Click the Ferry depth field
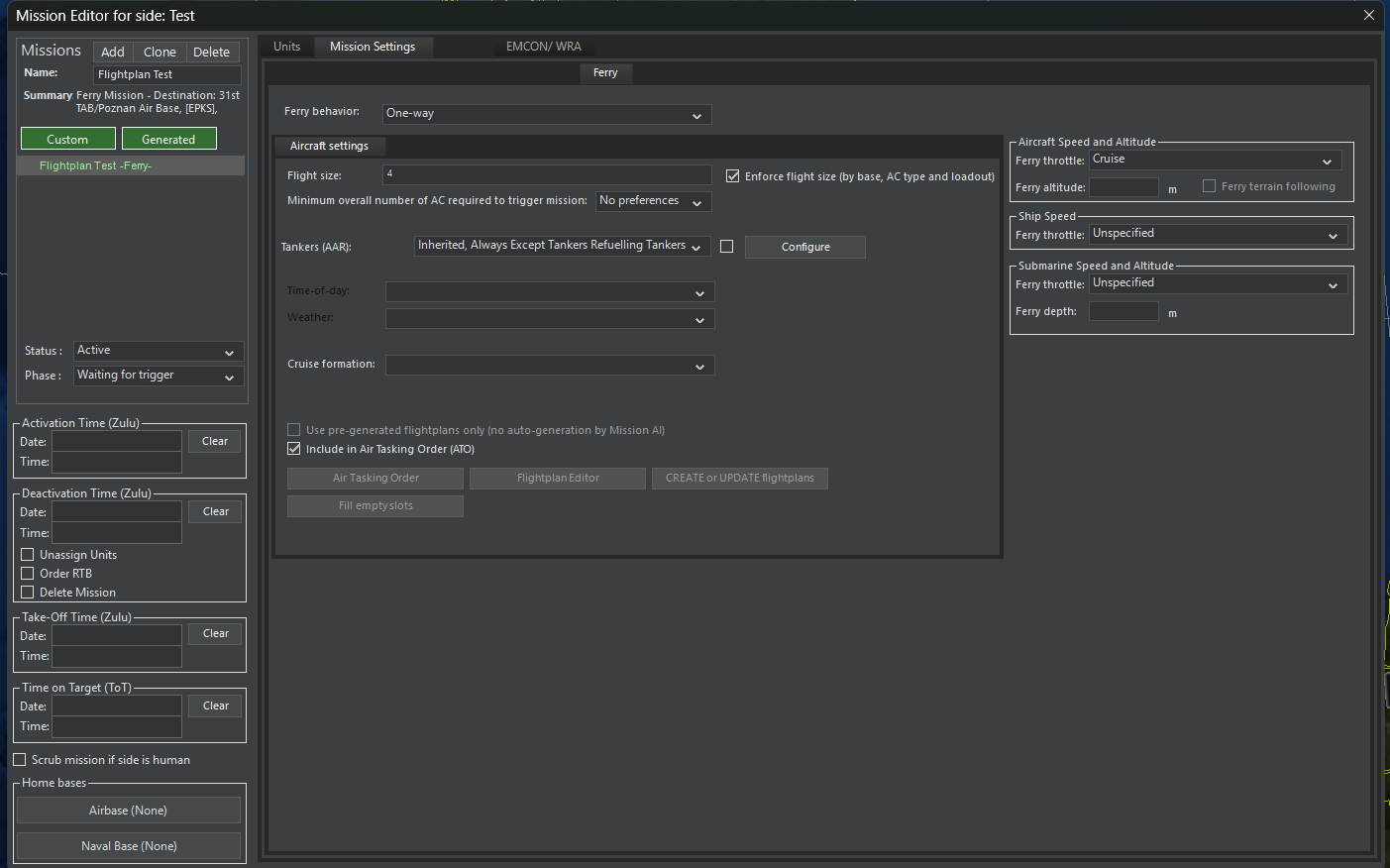This screenshot has width=1390, height=868. tap(1124, 311)
